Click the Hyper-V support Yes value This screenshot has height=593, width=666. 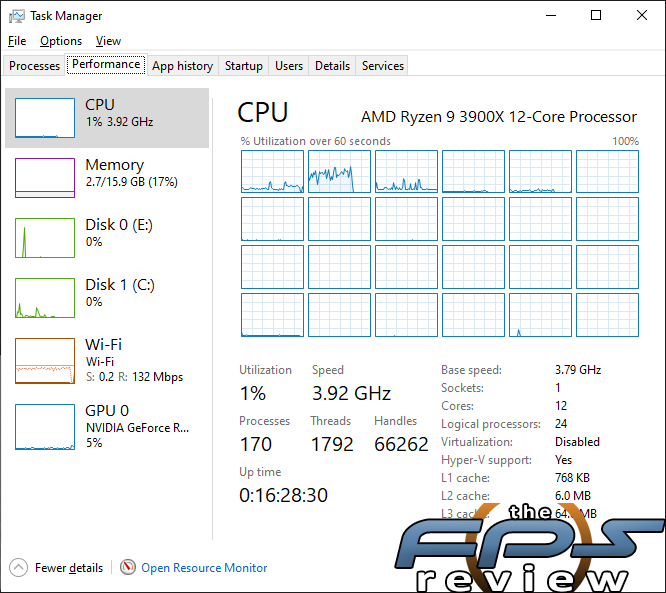click(x=564, y=460)
